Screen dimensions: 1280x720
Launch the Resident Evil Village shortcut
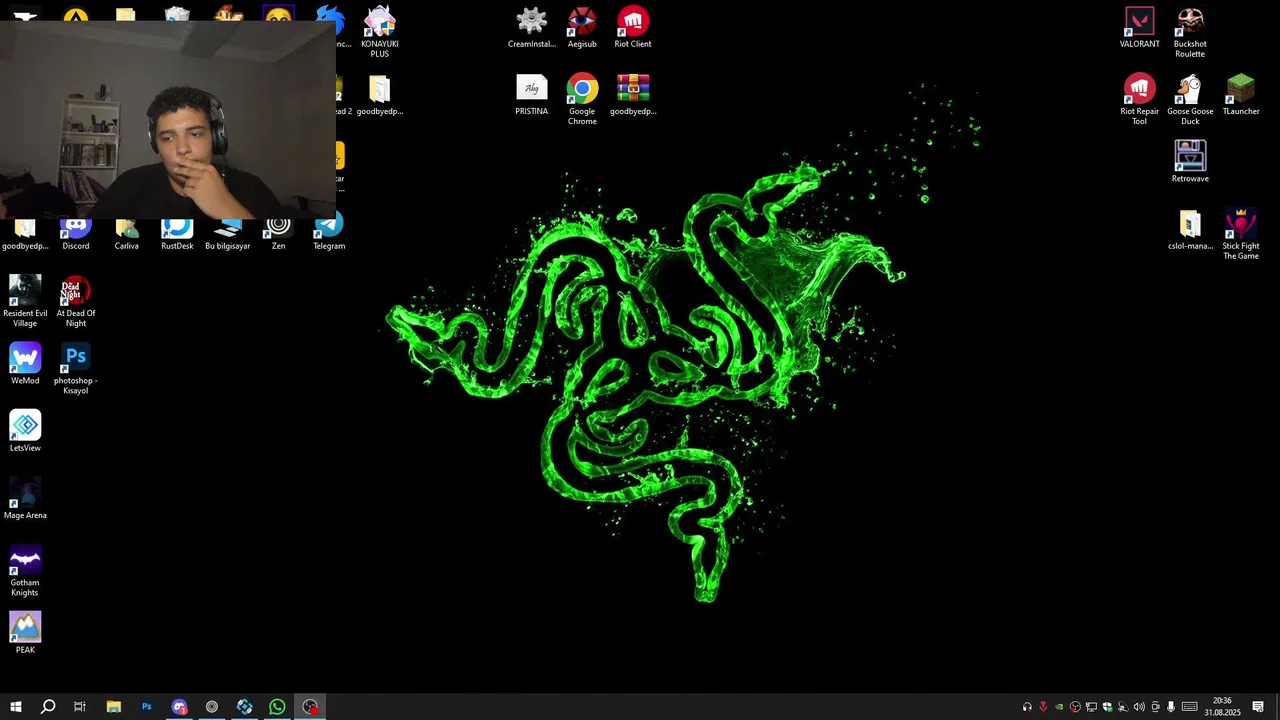click(25, 301)
